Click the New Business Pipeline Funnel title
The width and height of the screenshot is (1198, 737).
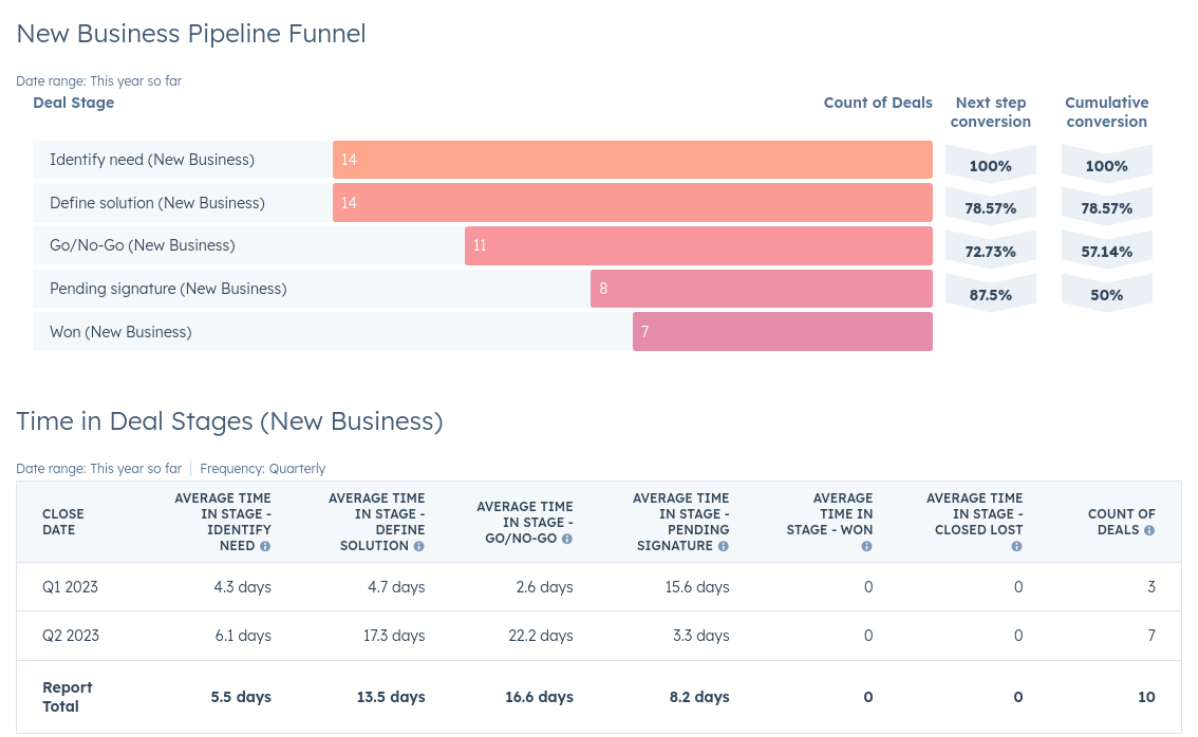click(x=191, y=34)
